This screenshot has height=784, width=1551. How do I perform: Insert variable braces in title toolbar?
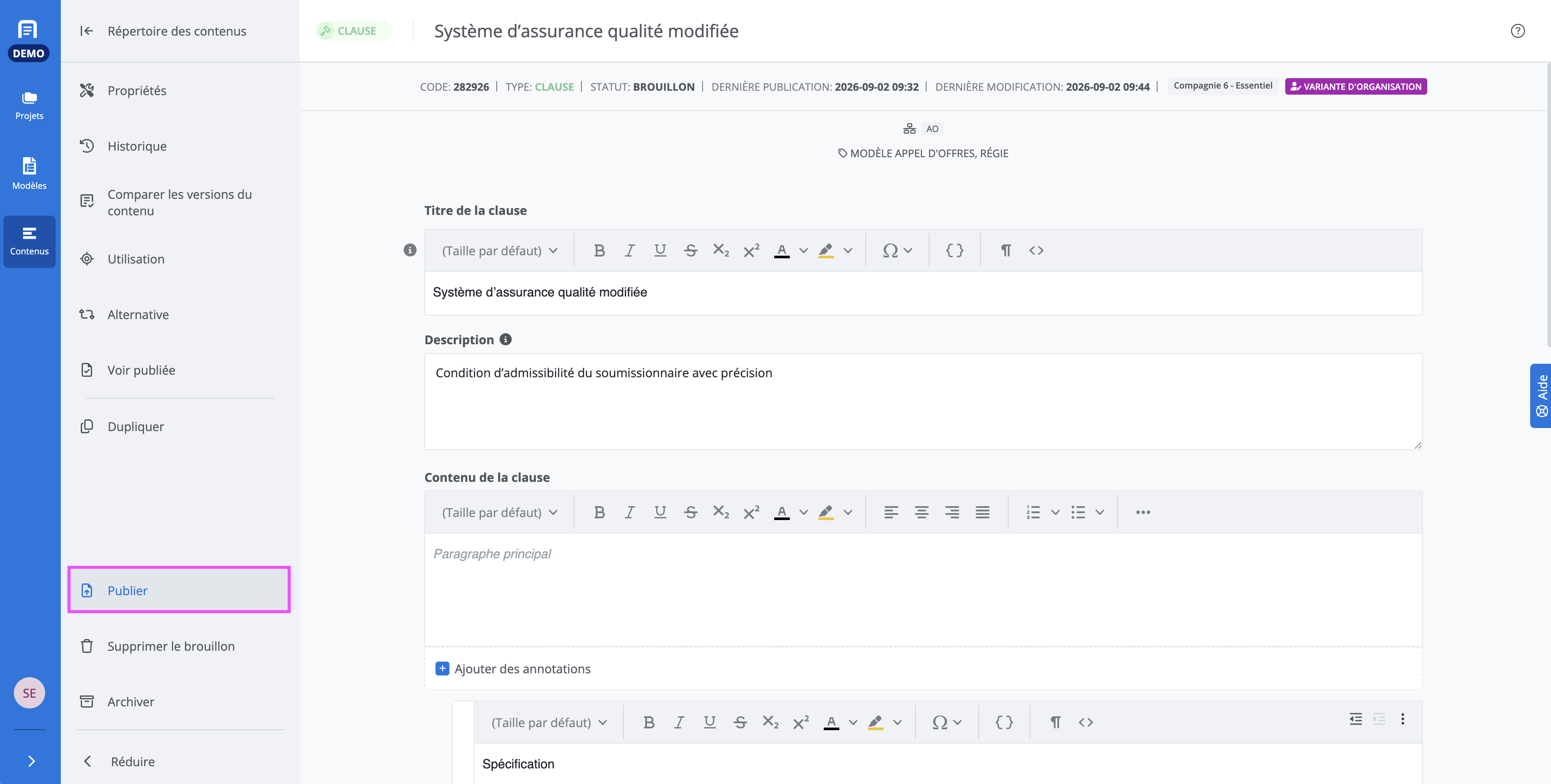(954, 250)
